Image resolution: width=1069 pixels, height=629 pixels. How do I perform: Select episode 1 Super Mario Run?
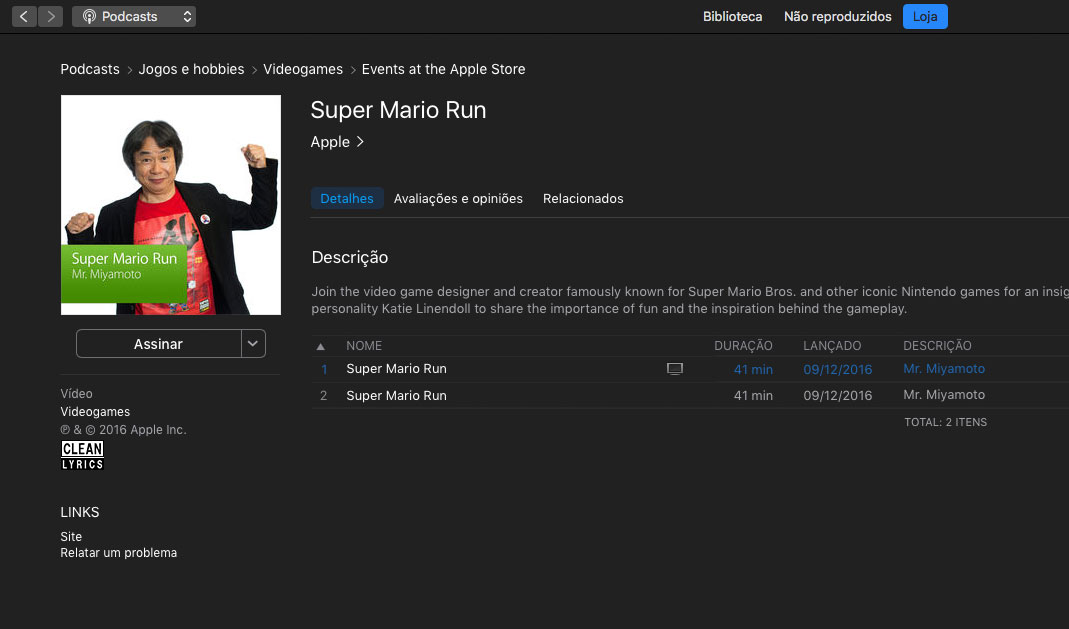tap(396, 369)
